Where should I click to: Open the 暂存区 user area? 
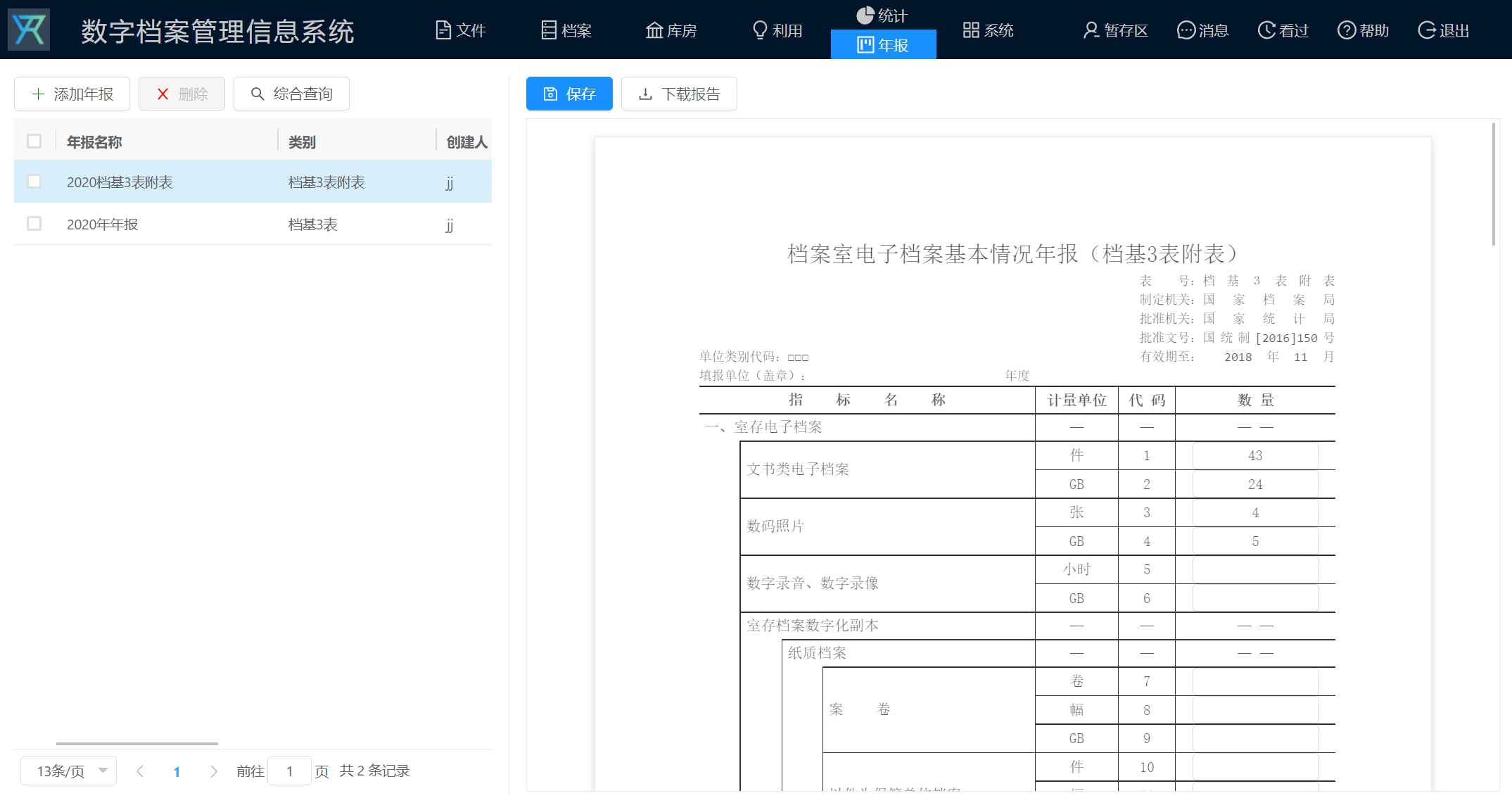click(x=1115, y=30)
